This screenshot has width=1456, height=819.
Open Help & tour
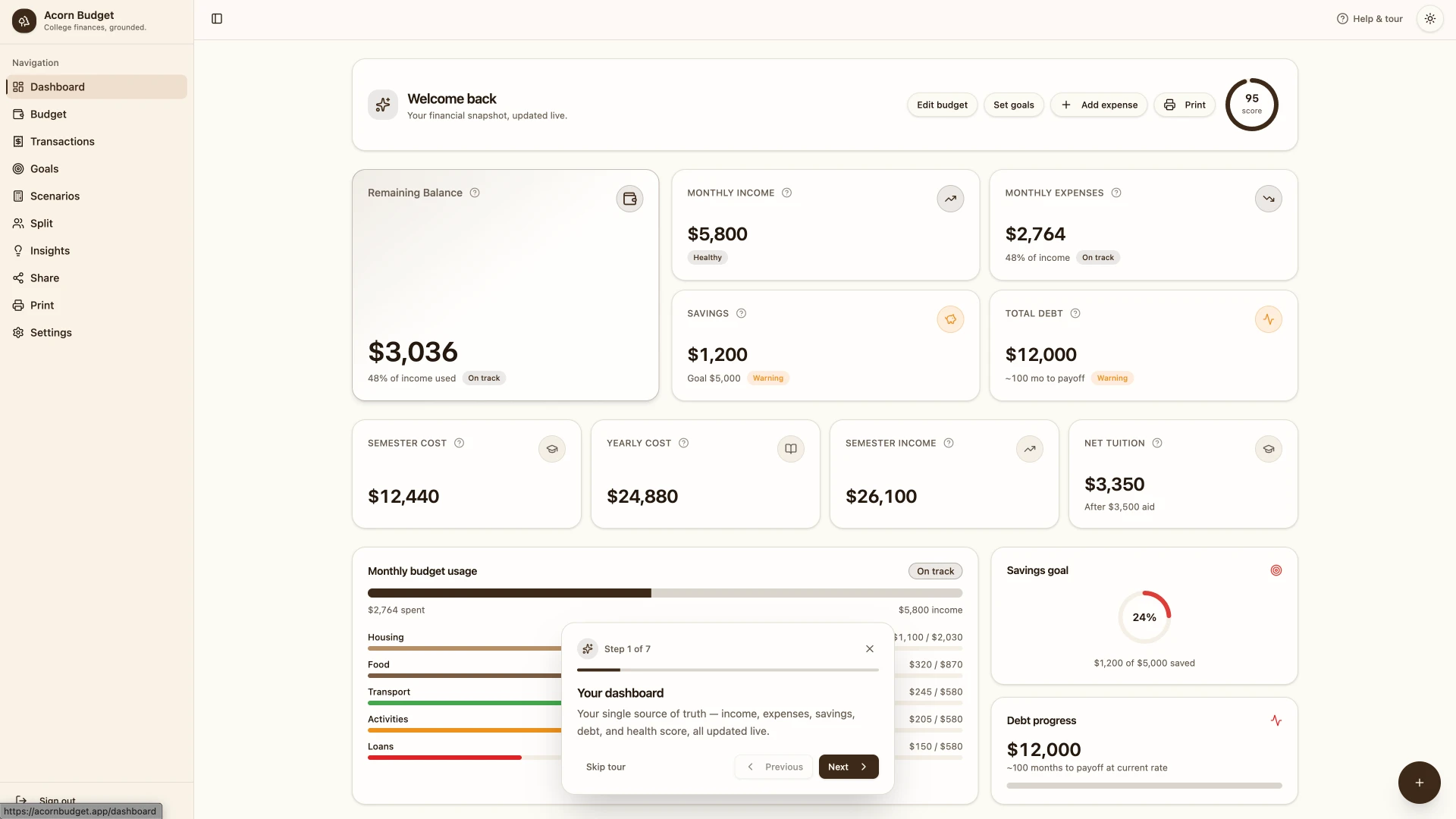[x=1370, y=19]
